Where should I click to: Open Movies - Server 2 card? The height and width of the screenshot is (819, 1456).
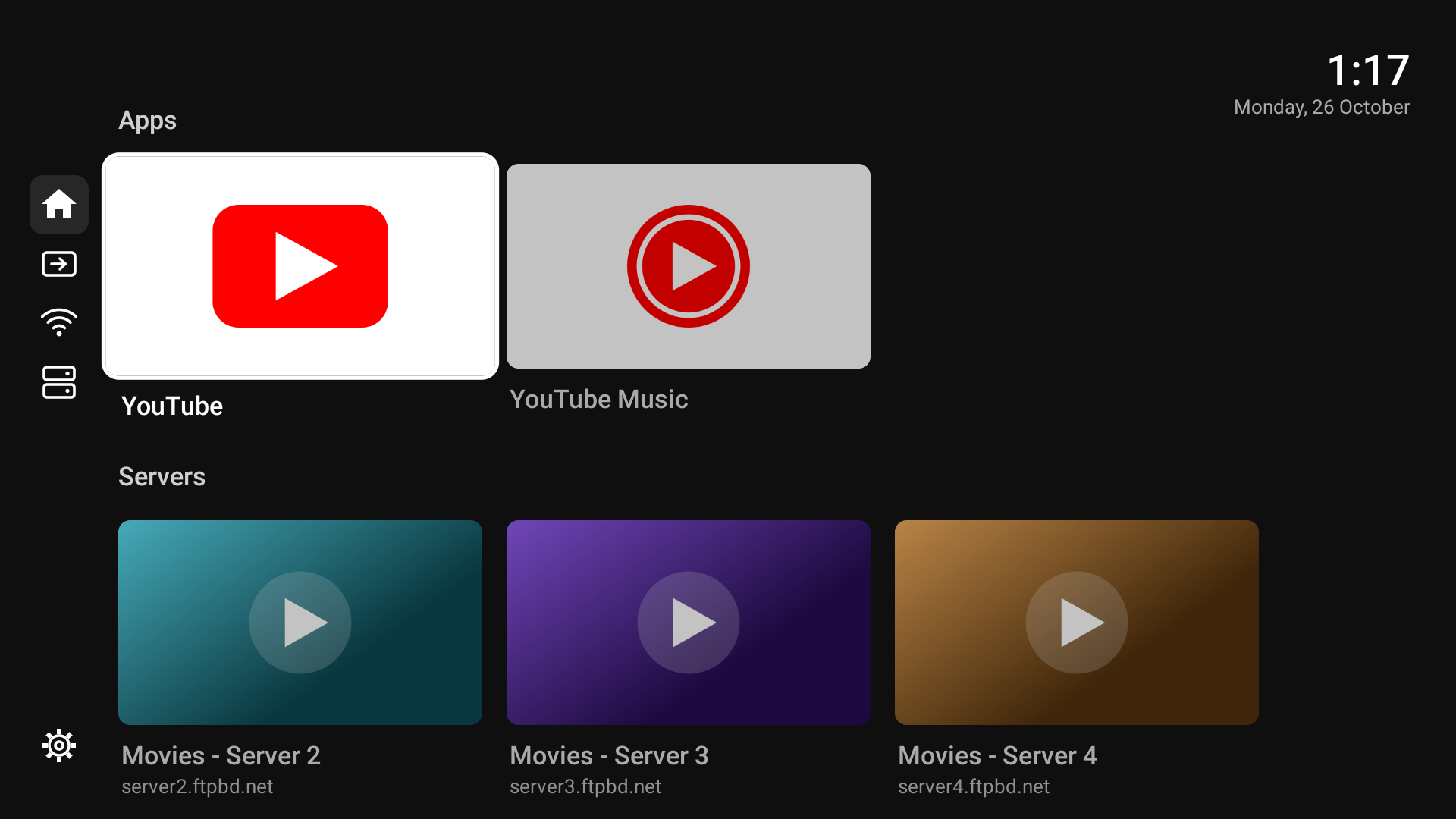[x=300, y=623]
